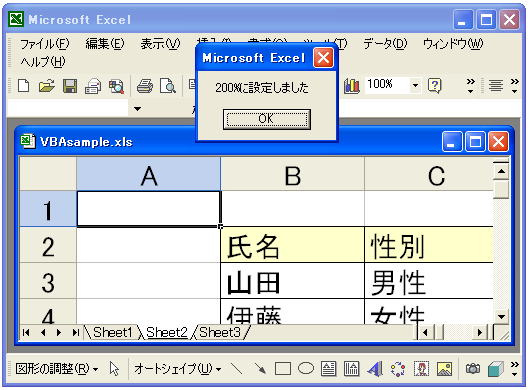Open the Zoom percentage dropdown arrow

pyautogui.click(x=415, y=85)
